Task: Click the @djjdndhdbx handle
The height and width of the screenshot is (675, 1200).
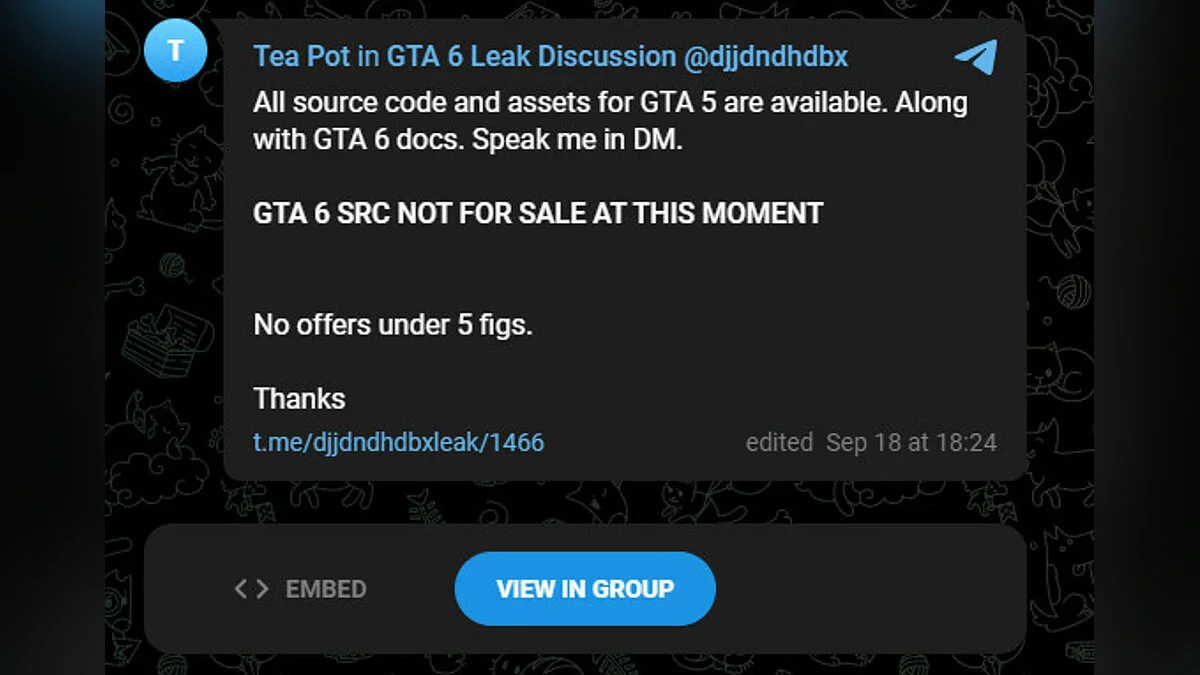Action: pos(766,56)
